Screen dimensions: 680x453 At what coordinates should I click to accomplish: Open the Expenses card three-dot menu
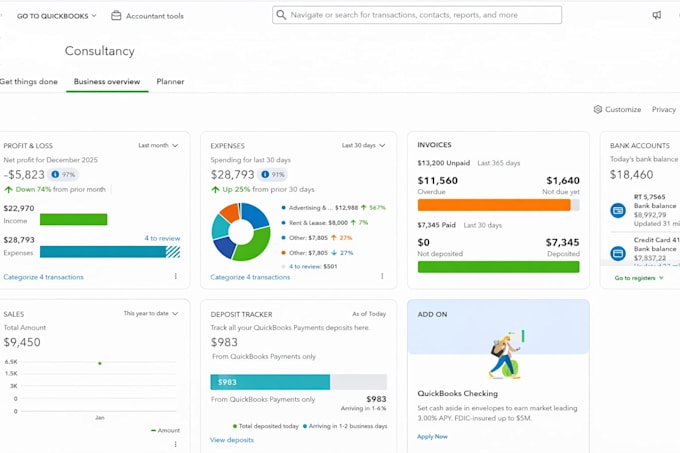click(x=382, y=276)
